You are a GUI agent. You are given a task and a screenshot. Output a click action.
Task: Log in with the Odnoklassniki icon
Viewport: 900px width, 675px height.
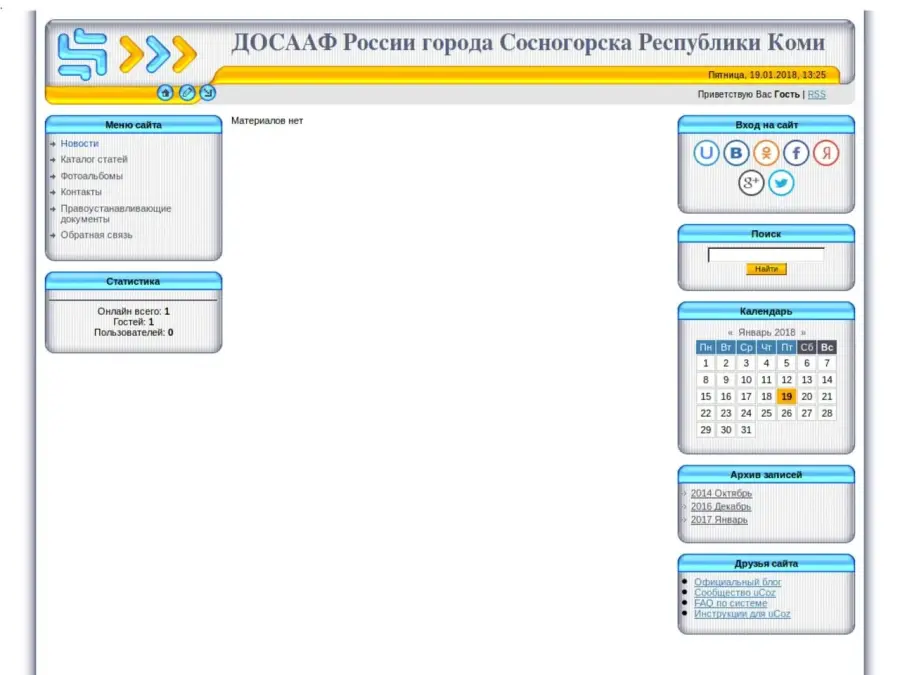[766, 153]
